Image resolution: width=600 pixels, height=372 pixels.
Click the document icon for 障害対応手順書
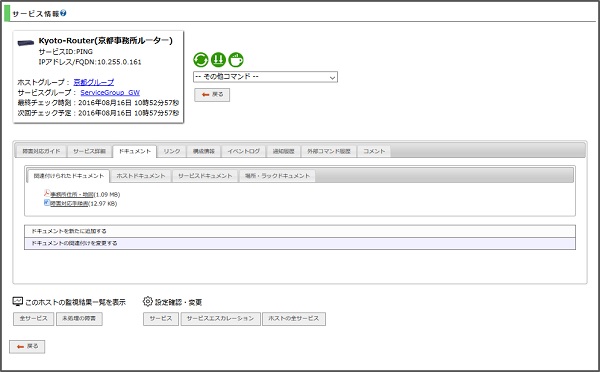point(47,203)
